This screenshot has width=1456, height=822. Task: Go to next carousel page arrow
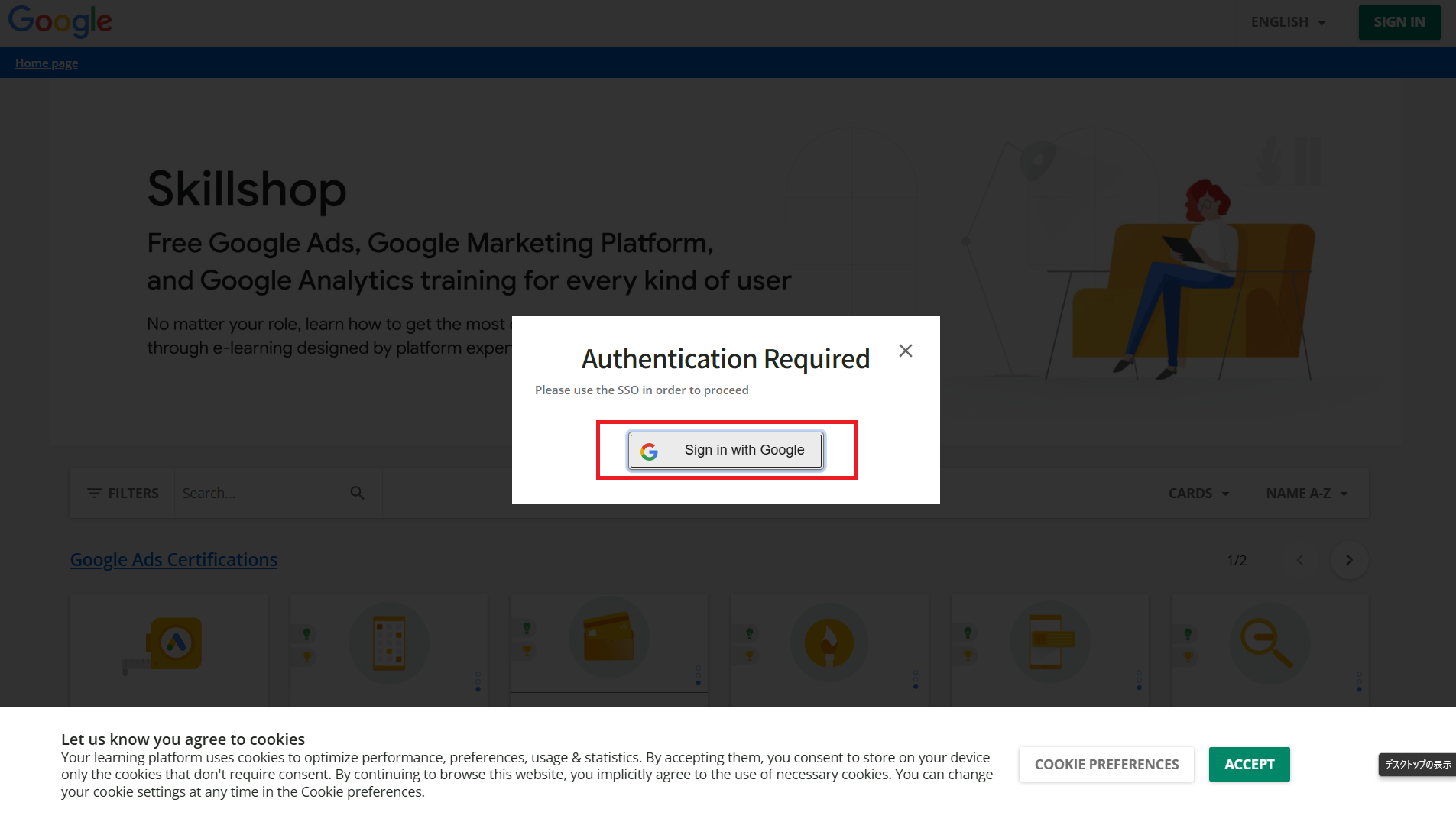tap(1349, 560)
